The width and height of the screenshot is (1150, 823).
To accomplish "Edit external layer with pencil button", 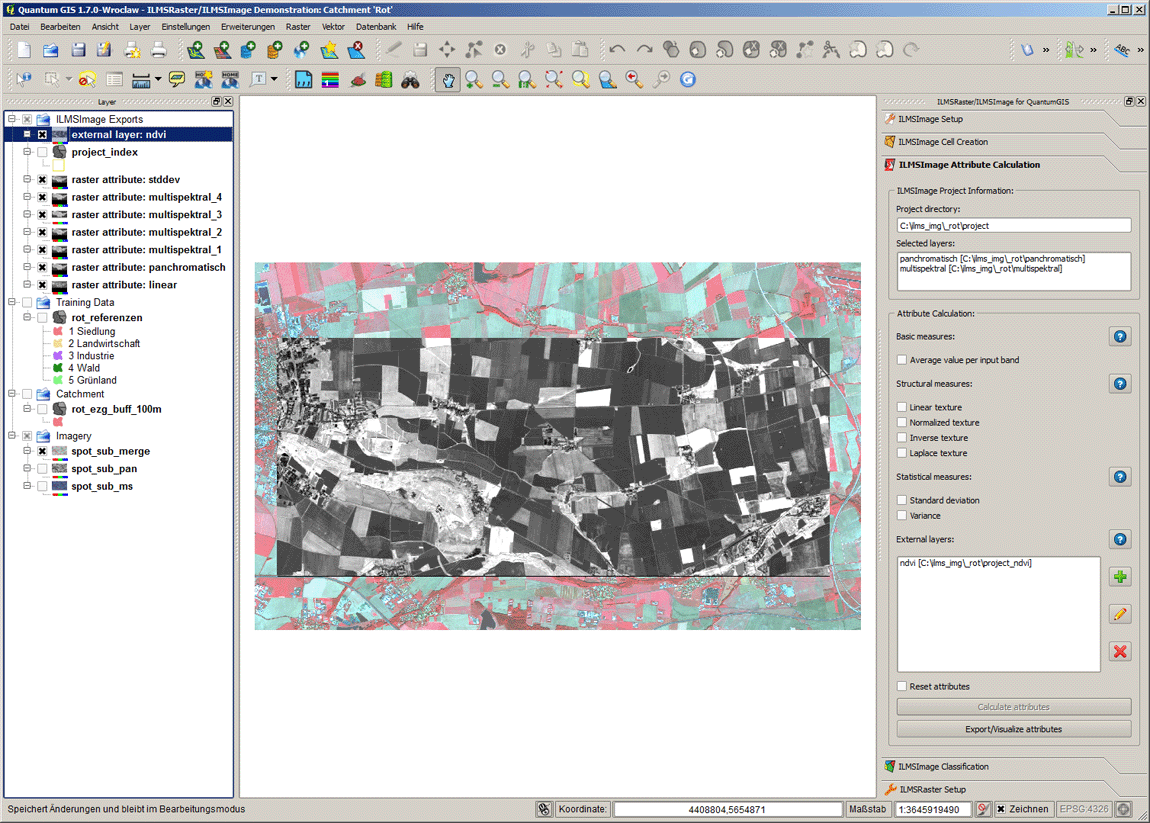I will (x=1120, y=614).
